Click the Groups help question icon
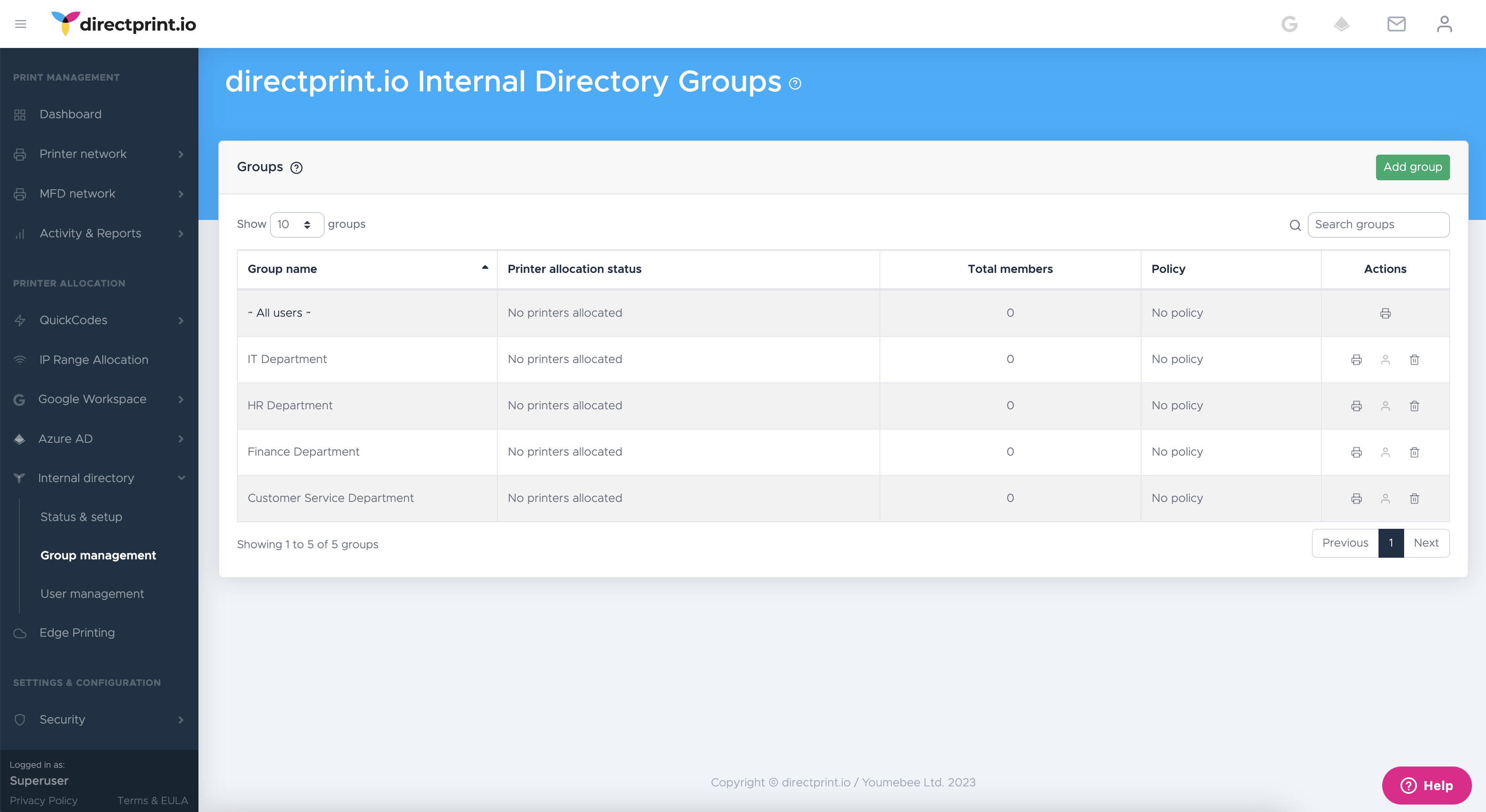 (296, 168)
